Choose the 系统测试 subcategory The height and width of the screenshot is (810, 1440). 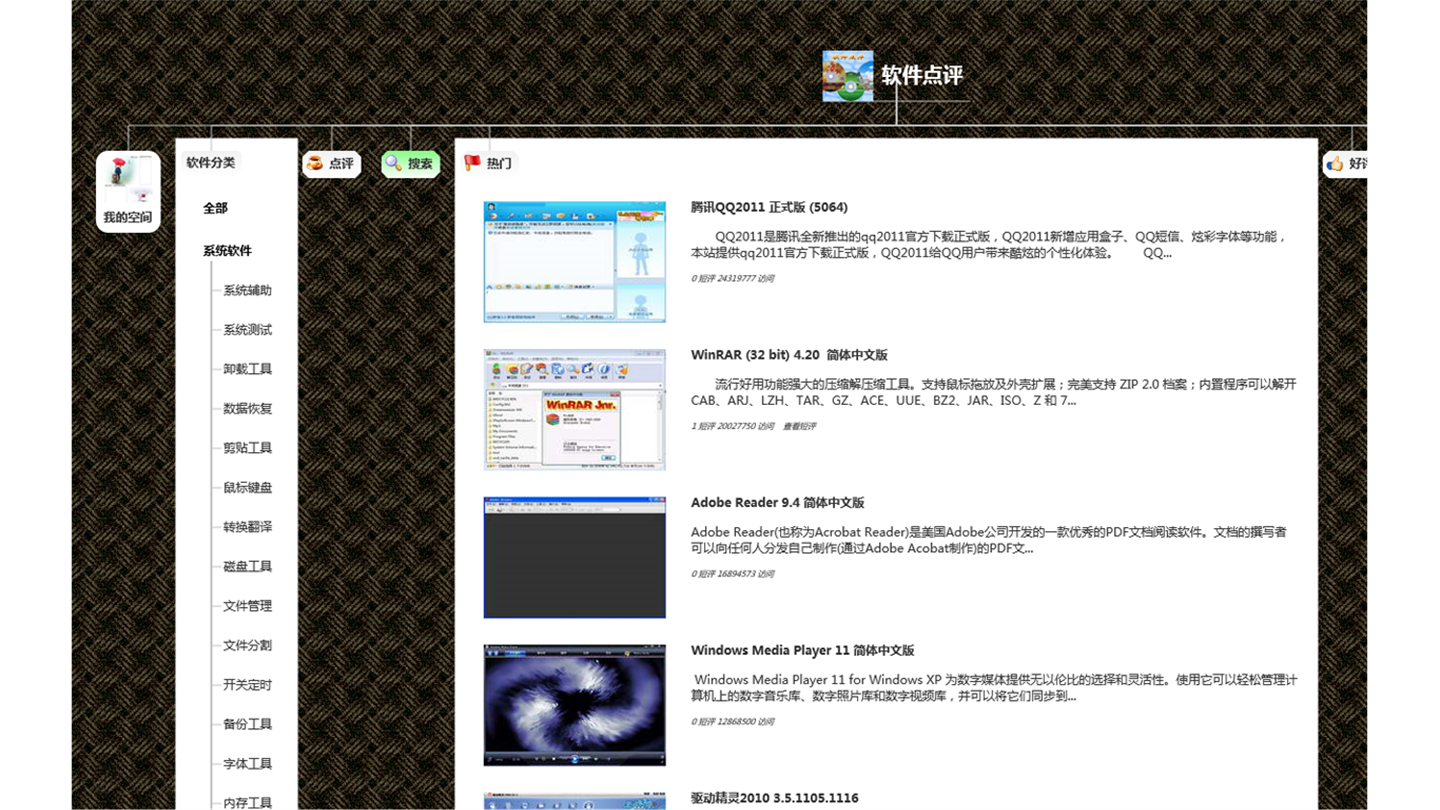(x=247, y=330)
